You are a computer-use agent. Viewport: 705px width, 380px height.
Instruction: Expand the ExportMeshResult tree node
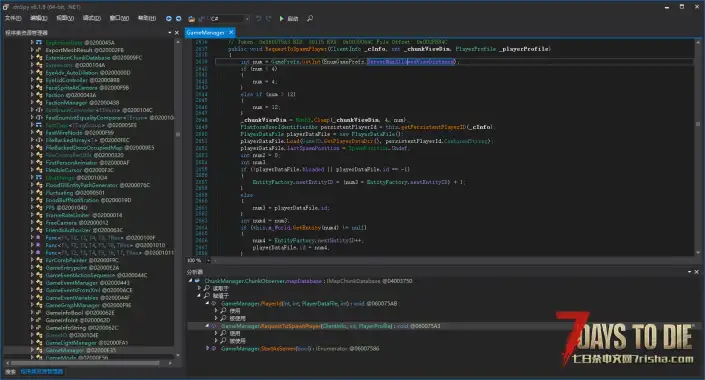click(32, 50)
